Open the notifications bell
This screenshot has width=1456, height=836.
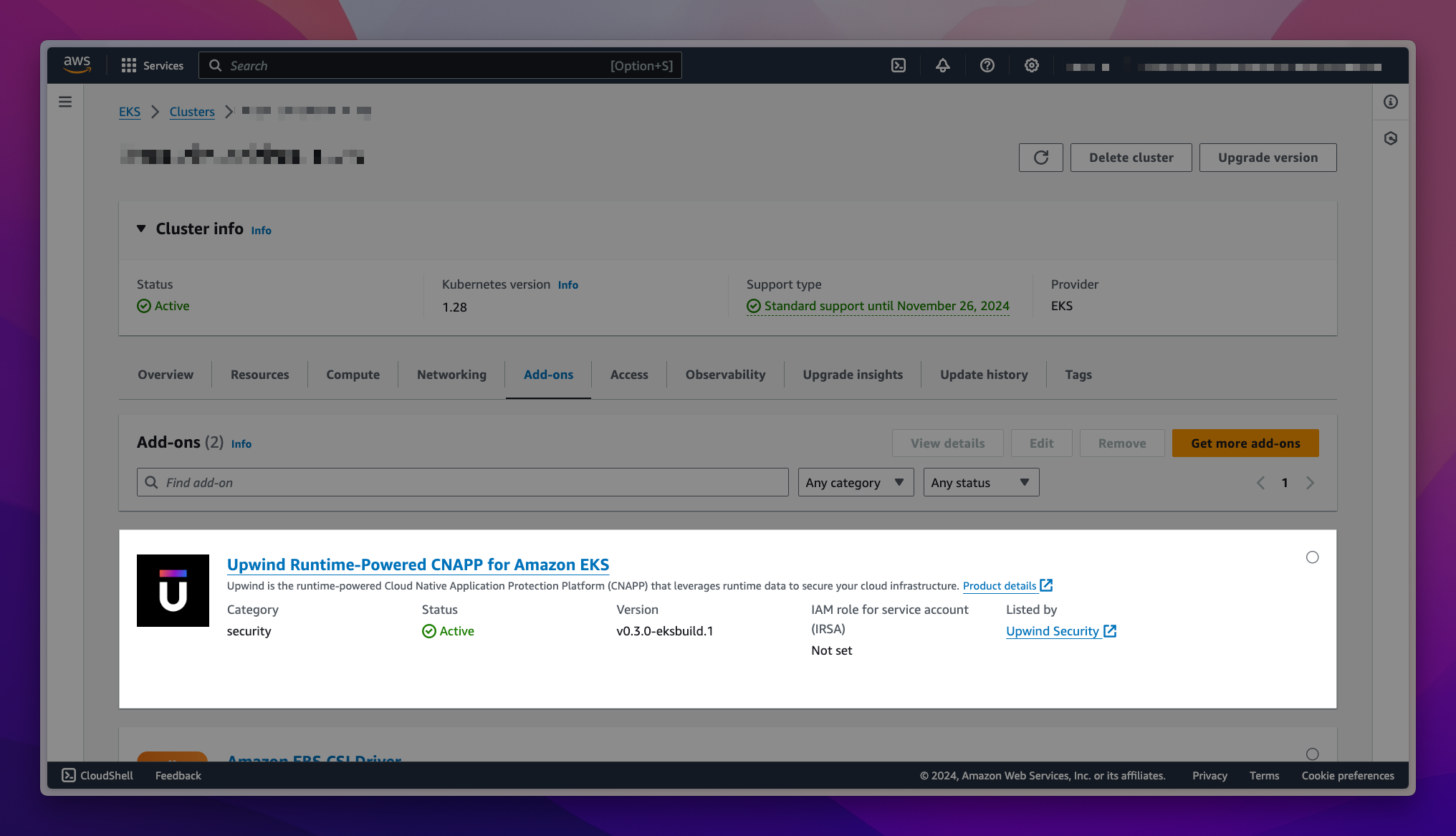pyautogui.click(x=943, y=65)
